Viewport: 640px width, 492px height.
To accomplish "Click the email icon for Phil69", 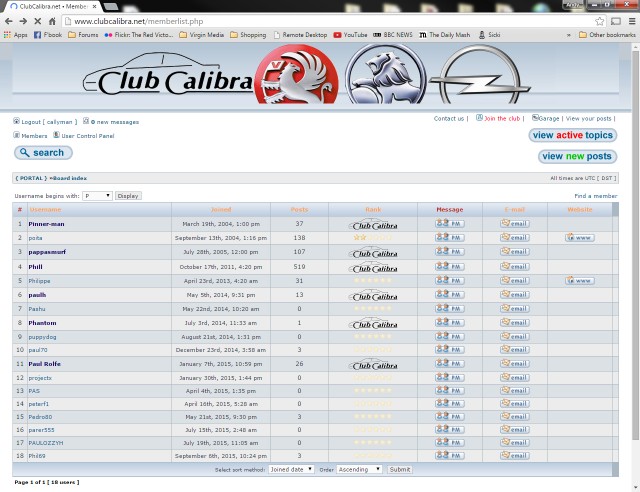I will (x=514, y=455).
